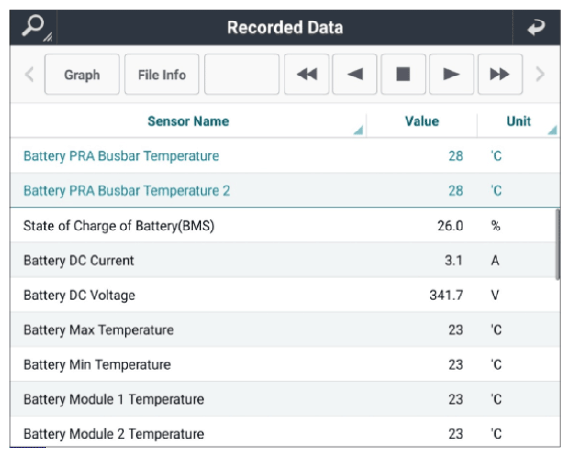Image resolution: width=570 pixels, height=457 pixels.
Task: Select Battery PRA Busbar Temperature row
Action: click(x=285, y=156)
